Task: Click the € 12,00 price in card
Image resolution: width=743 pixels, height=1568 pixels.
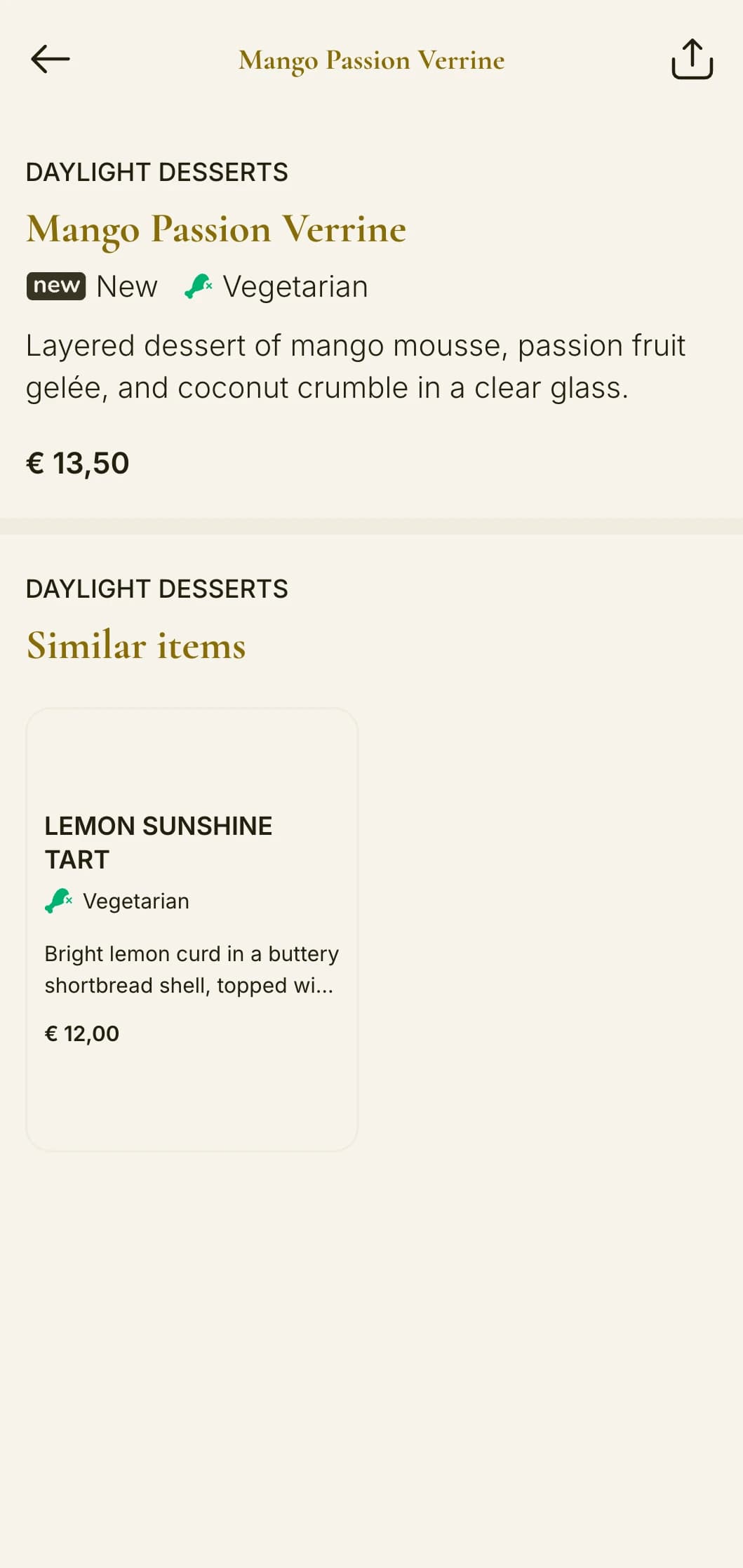Action: pyautogui.click(x=82, y=1033)
